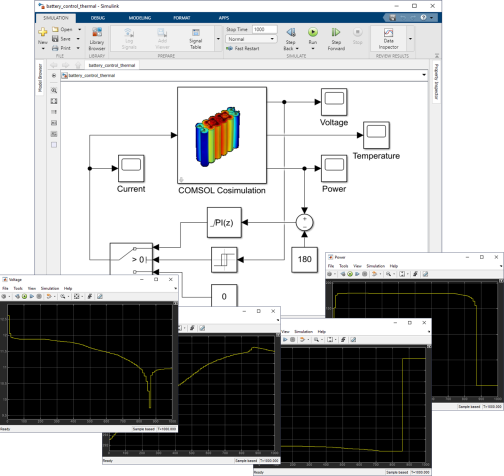Open the MODELING ribbon tab
Image resolution: width=504 pixels, height=476 pixels.
(140, 18)
